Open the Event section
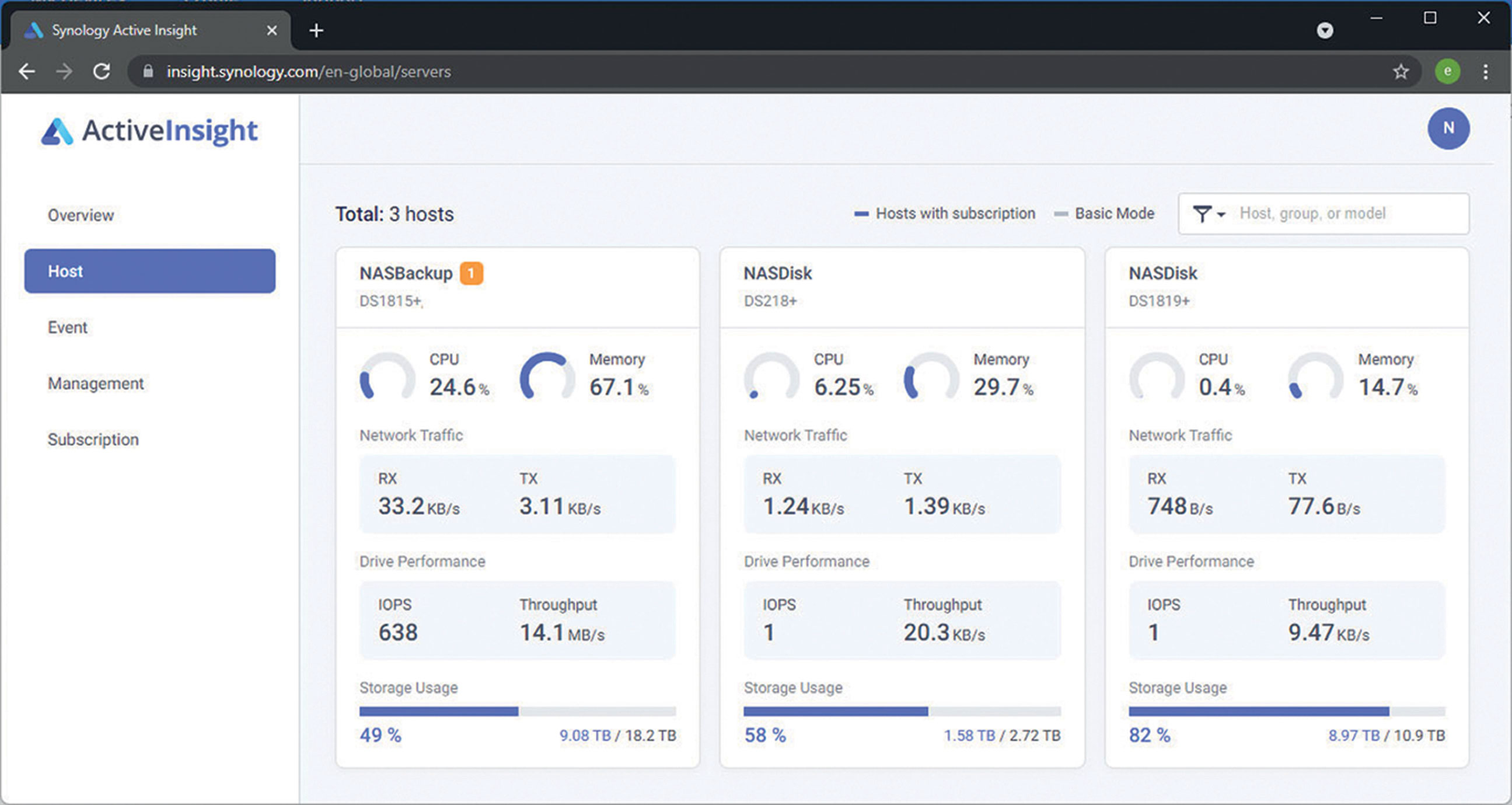This screenshot has width=1512, height=805. click(x=68, y=327)
